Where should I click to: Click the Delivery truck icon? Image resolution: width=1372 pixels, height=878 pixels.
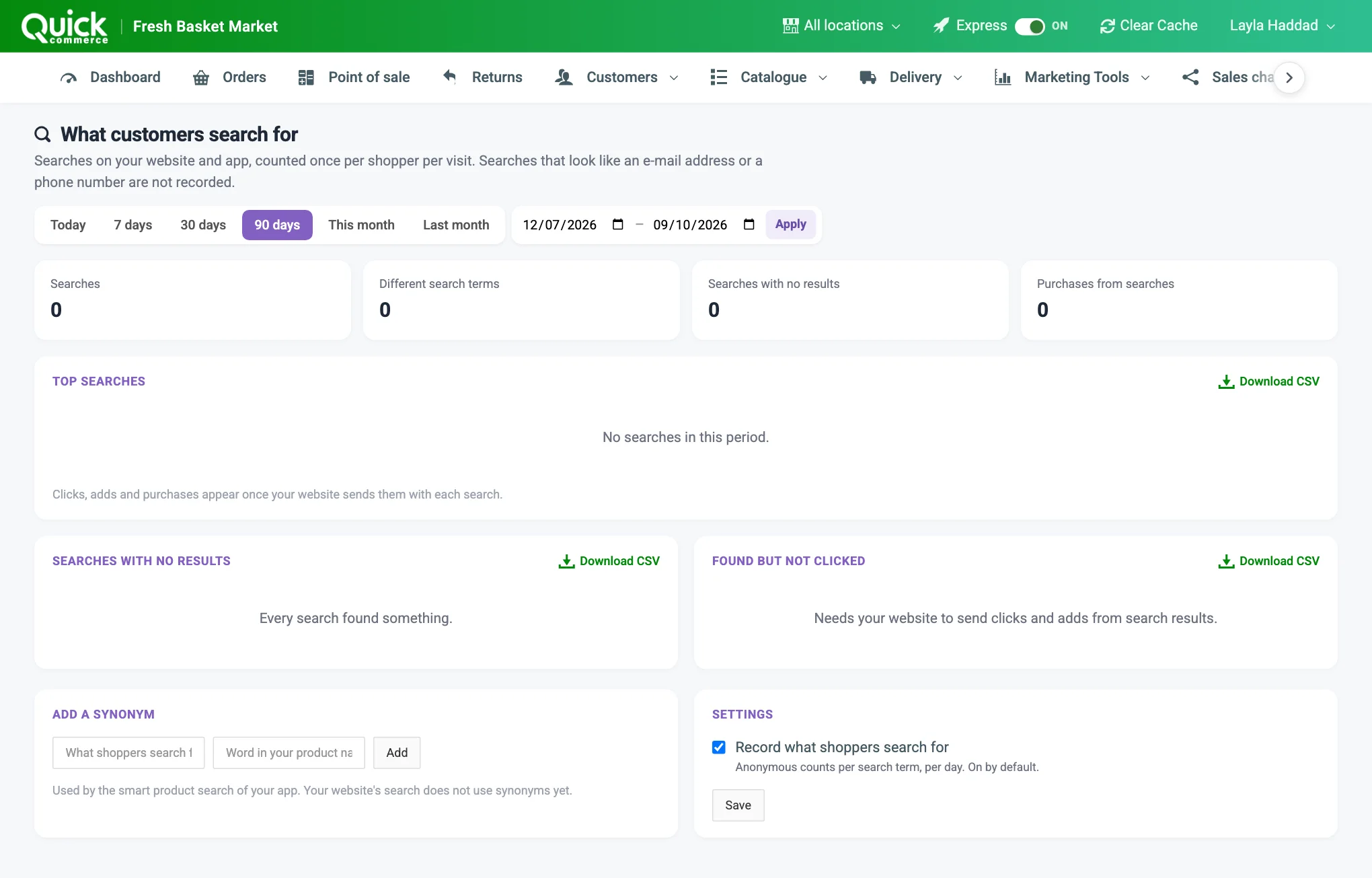click(x=868, y=77)
